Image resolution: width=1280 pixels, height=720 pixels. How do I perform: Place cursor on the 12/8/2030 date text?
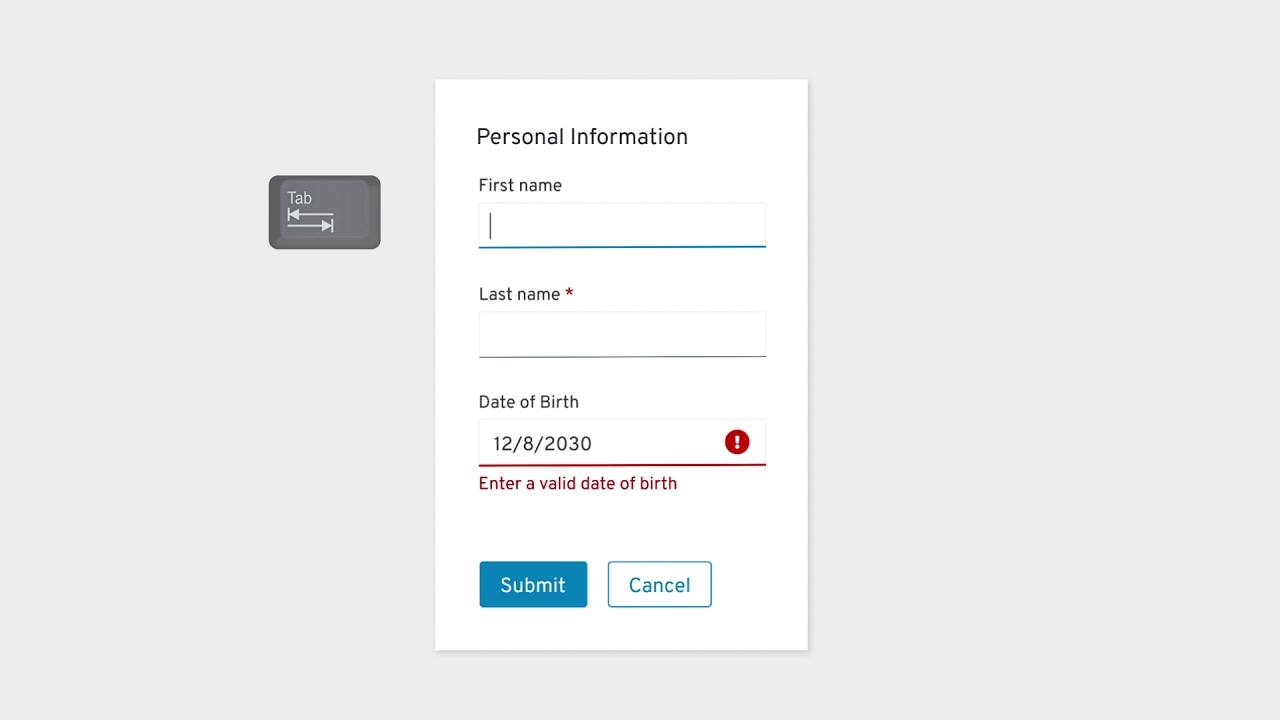[x=542, y=444]
